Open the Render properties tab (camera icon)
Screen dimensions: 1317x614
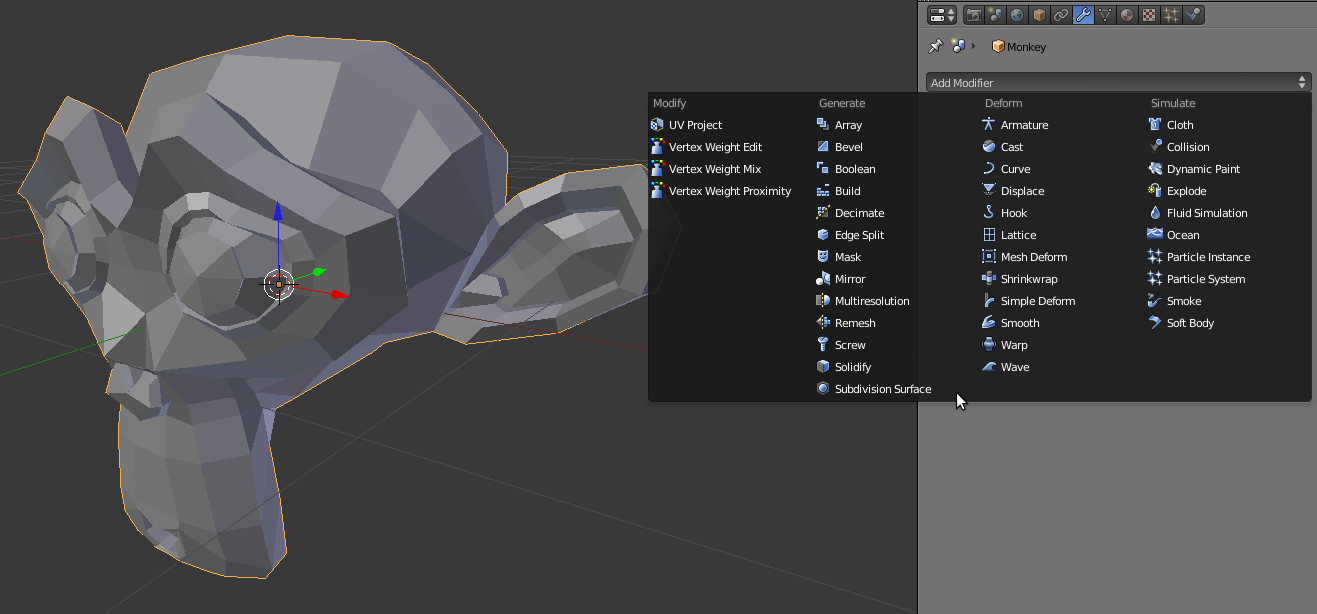pos(973,15)
